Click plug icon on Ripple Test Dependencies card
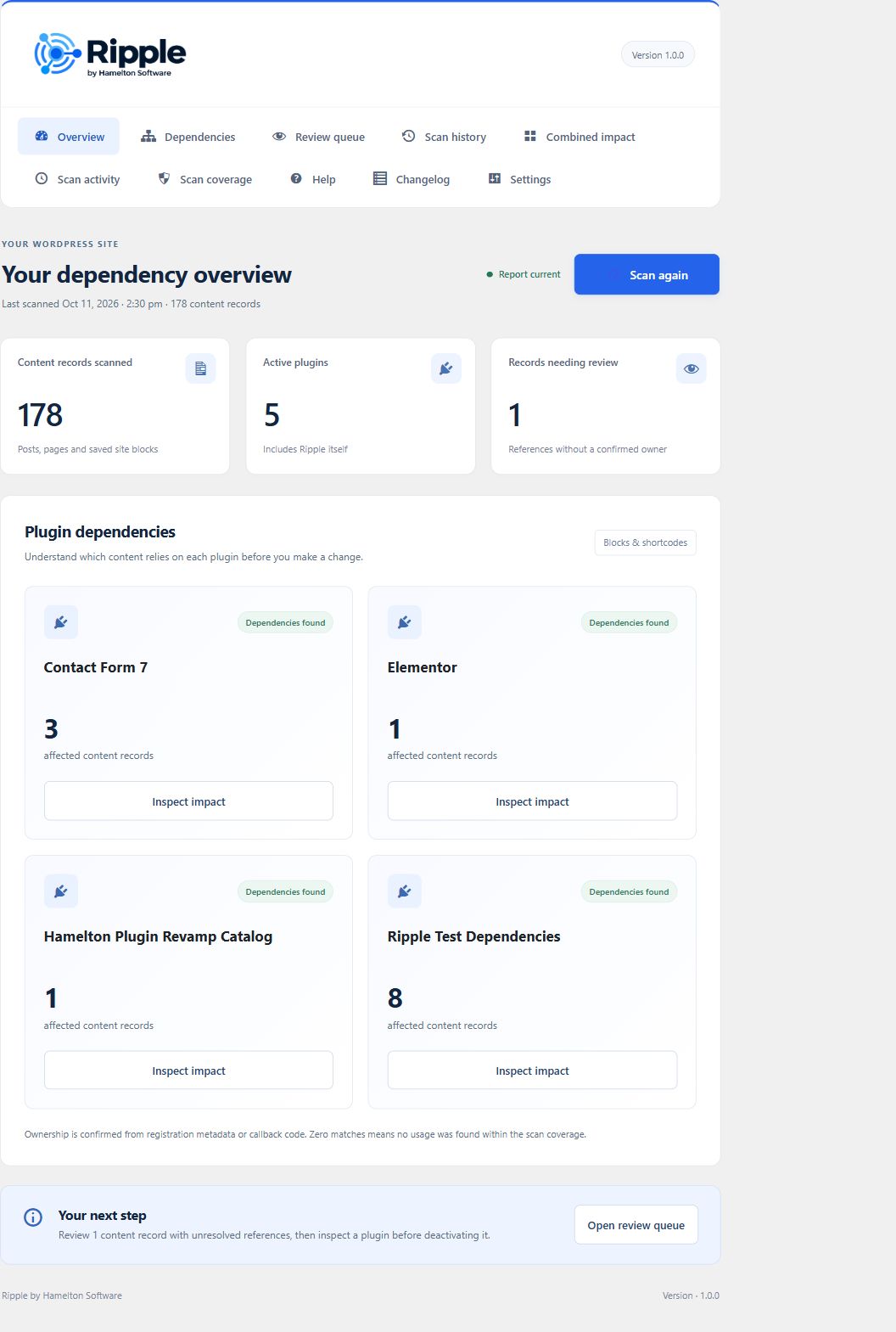Screen dimensions: 896x1332 click(x=405, y=891)
